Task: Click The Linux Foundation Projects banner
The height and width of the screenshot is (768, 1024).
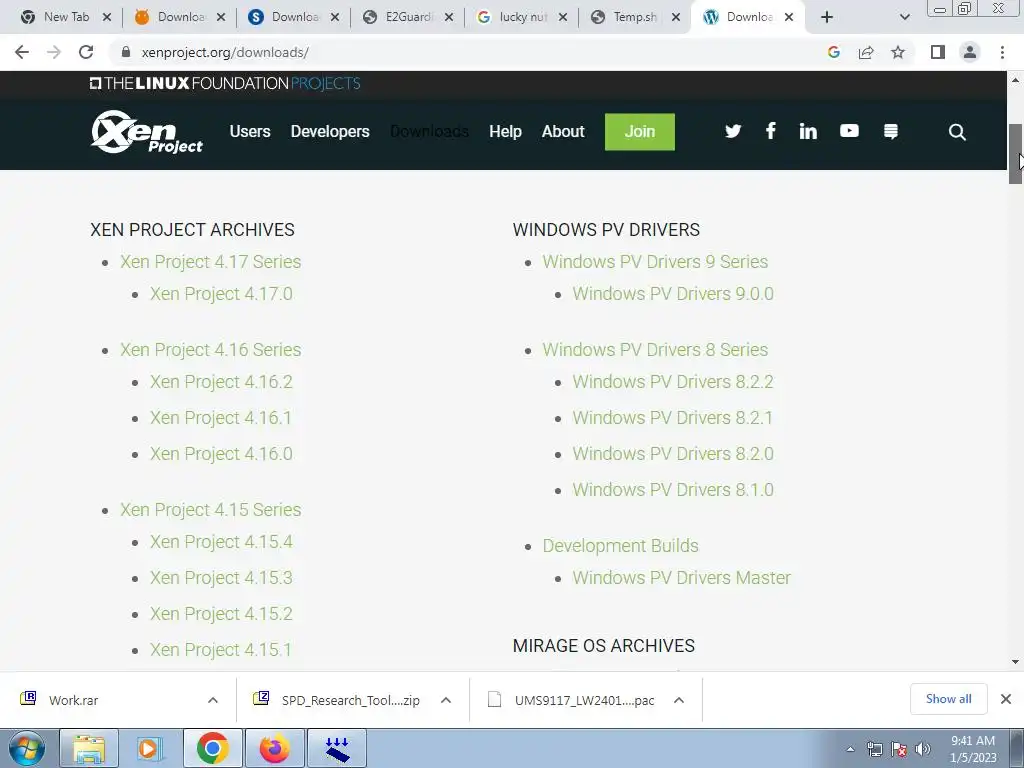Action: (225, 84)
